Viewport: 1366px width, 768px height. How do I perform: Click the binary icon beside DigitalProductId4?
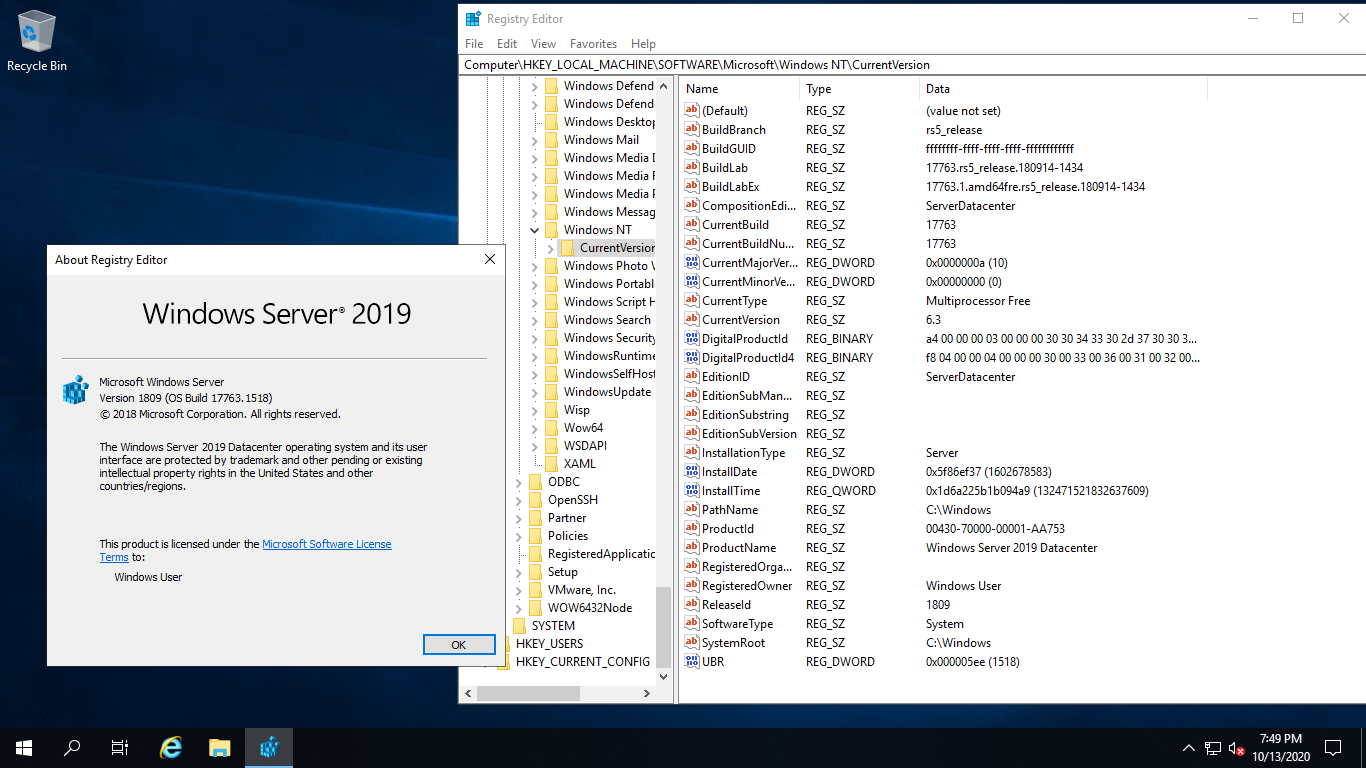692,358
